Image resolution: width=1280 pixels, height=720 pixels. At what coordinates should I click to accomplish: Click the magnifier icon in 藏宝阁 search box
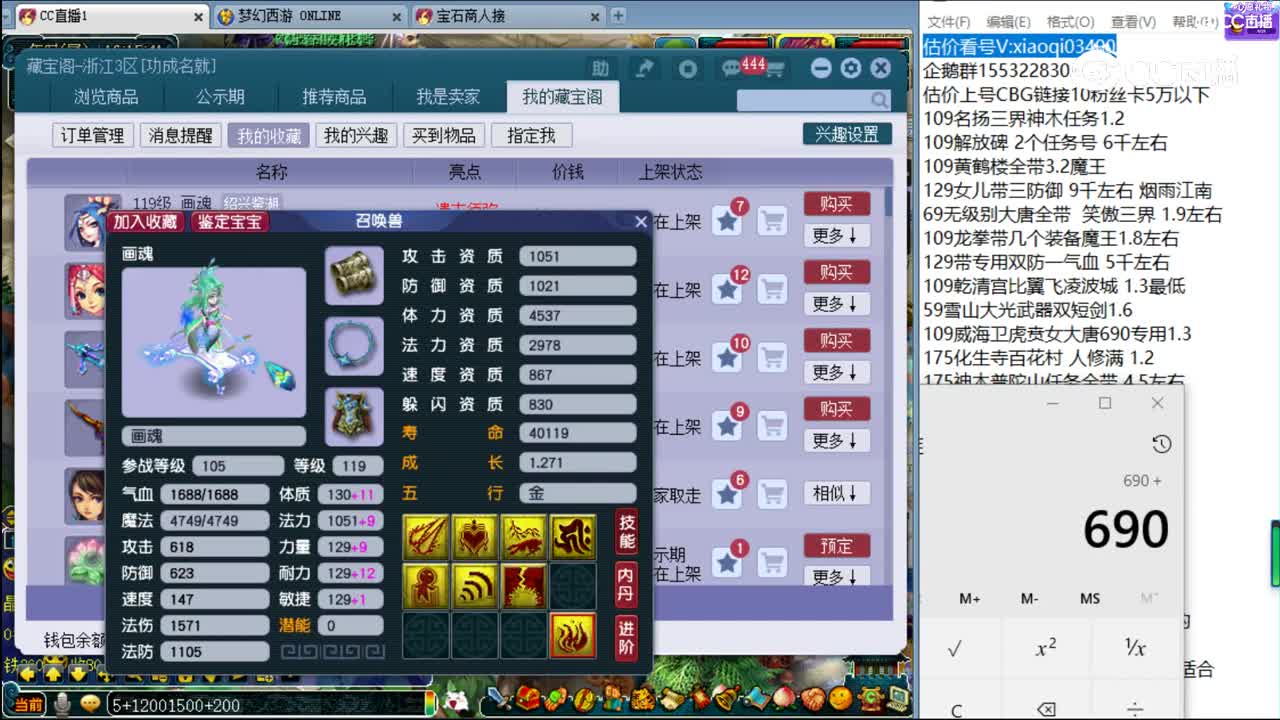tap(879, 100)
